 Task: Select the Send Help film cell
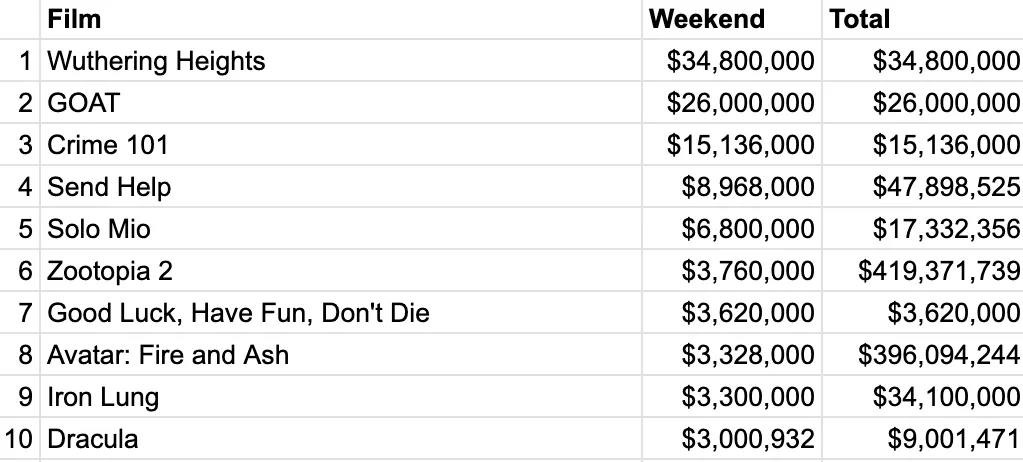109,187
